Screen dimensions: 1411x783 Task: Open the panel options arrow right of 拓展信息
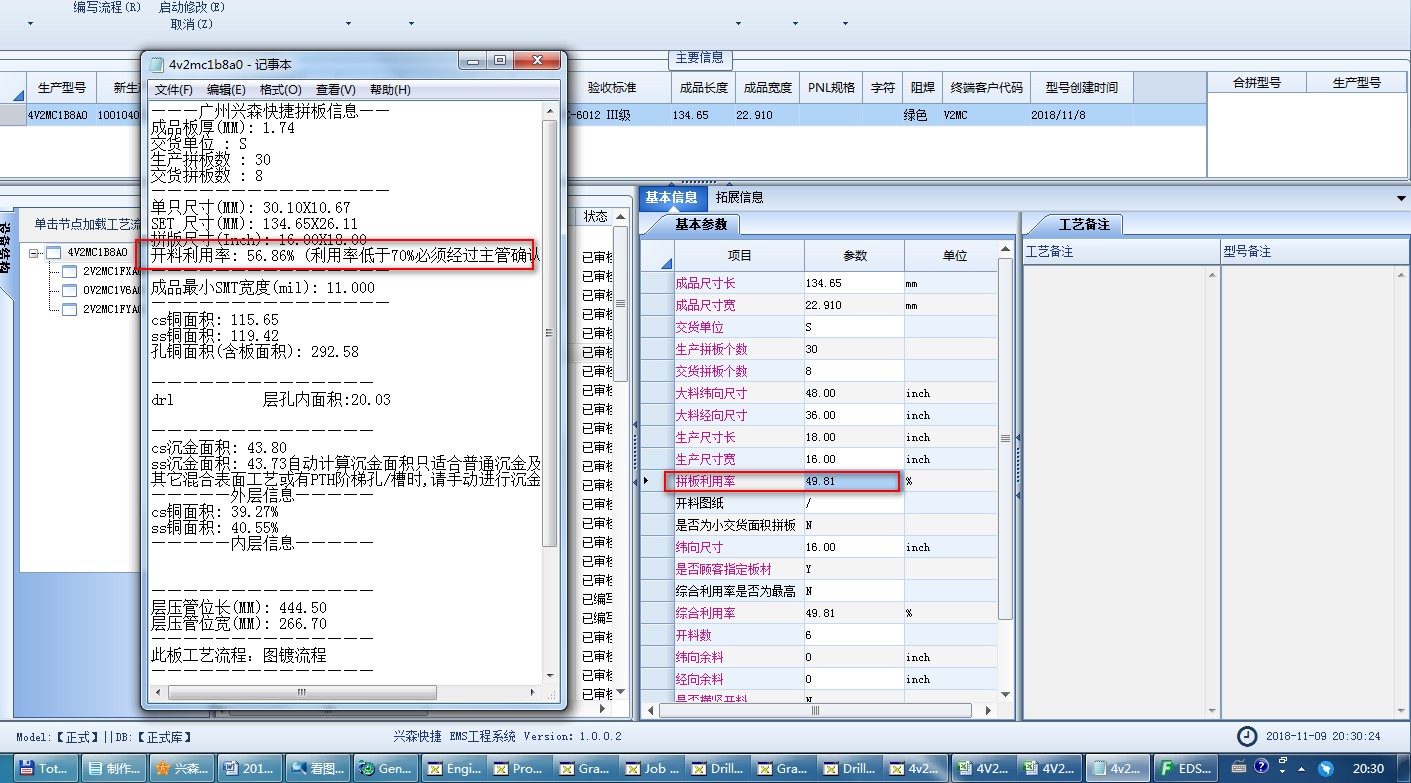coord(1401,198)
